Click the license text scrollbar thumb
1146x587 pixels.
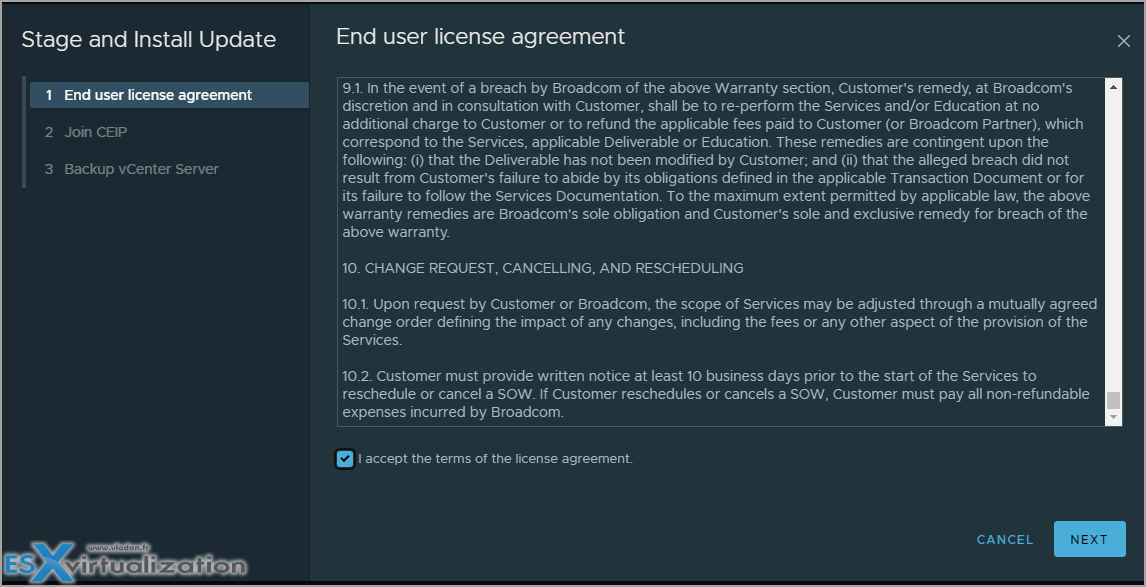pos(1113,401)
